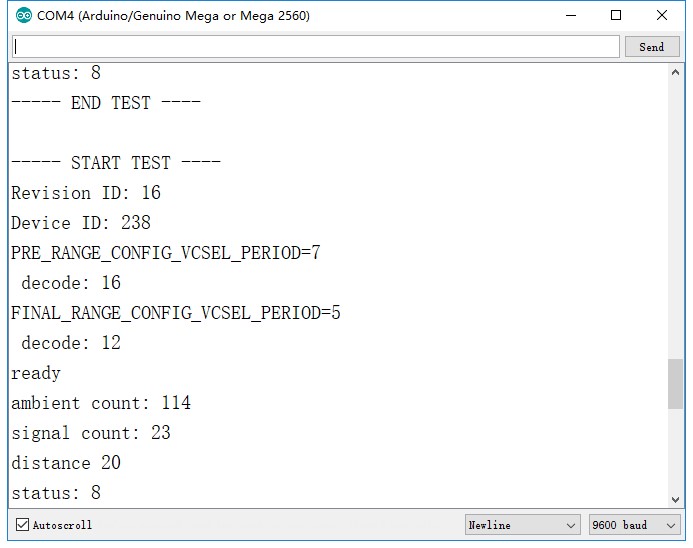693x548 pixels.
Task: Expand the 9600 baud rate dropdown
Action: click(x=632, y=525)
